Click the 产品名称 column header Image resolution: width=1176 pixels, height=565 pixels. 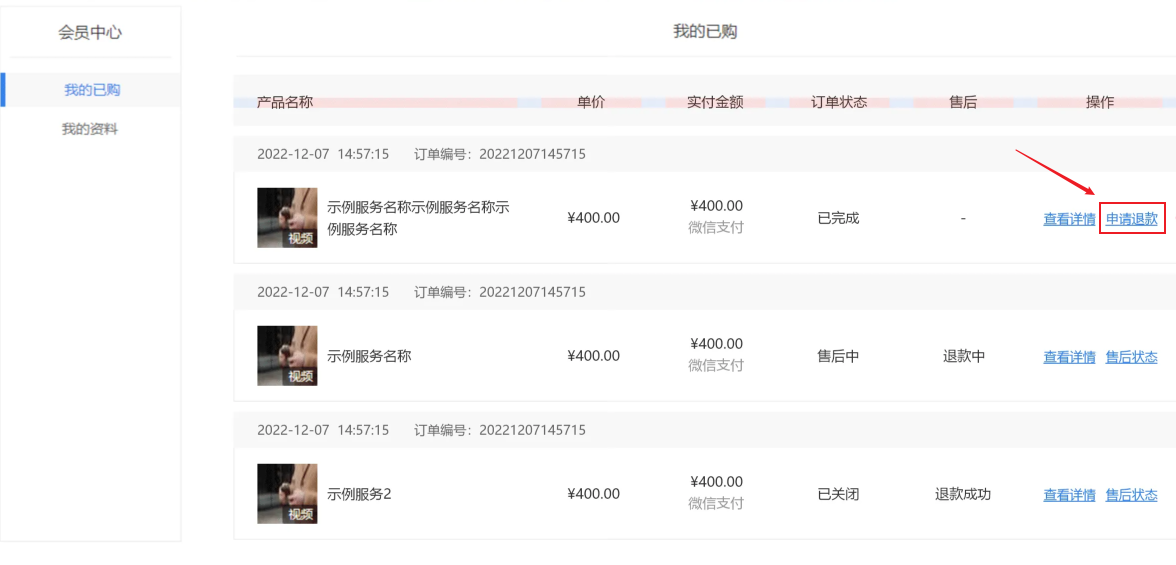pyautogui.click(x=285, y=103)
